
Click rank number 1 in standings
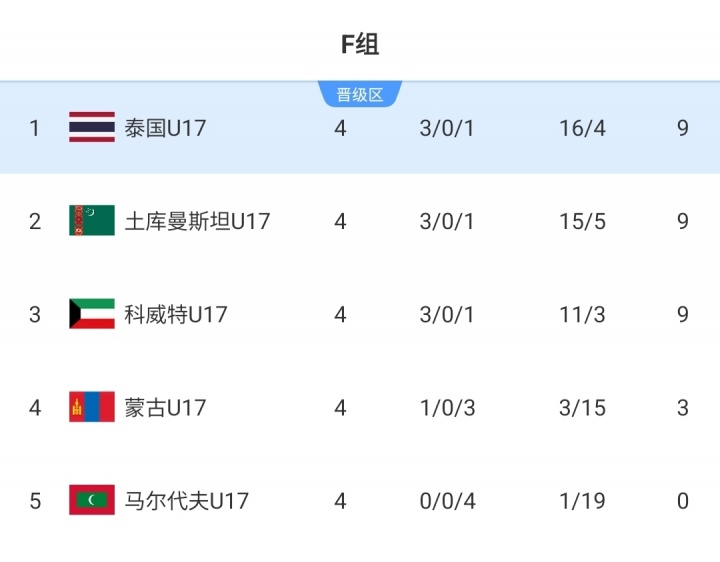coord(35,128)
